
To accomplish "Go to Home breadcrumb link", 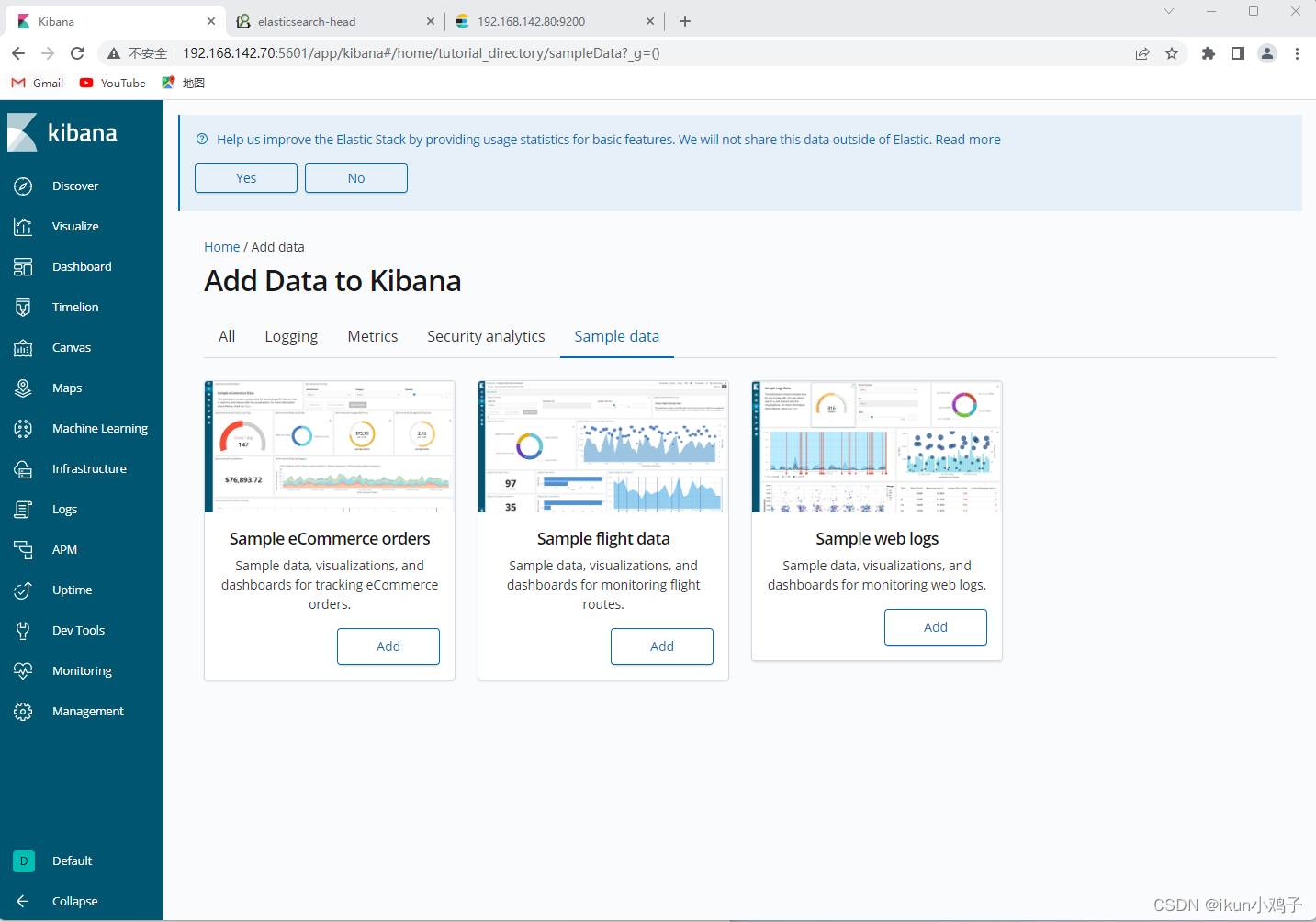I will (x=221, y=247).
